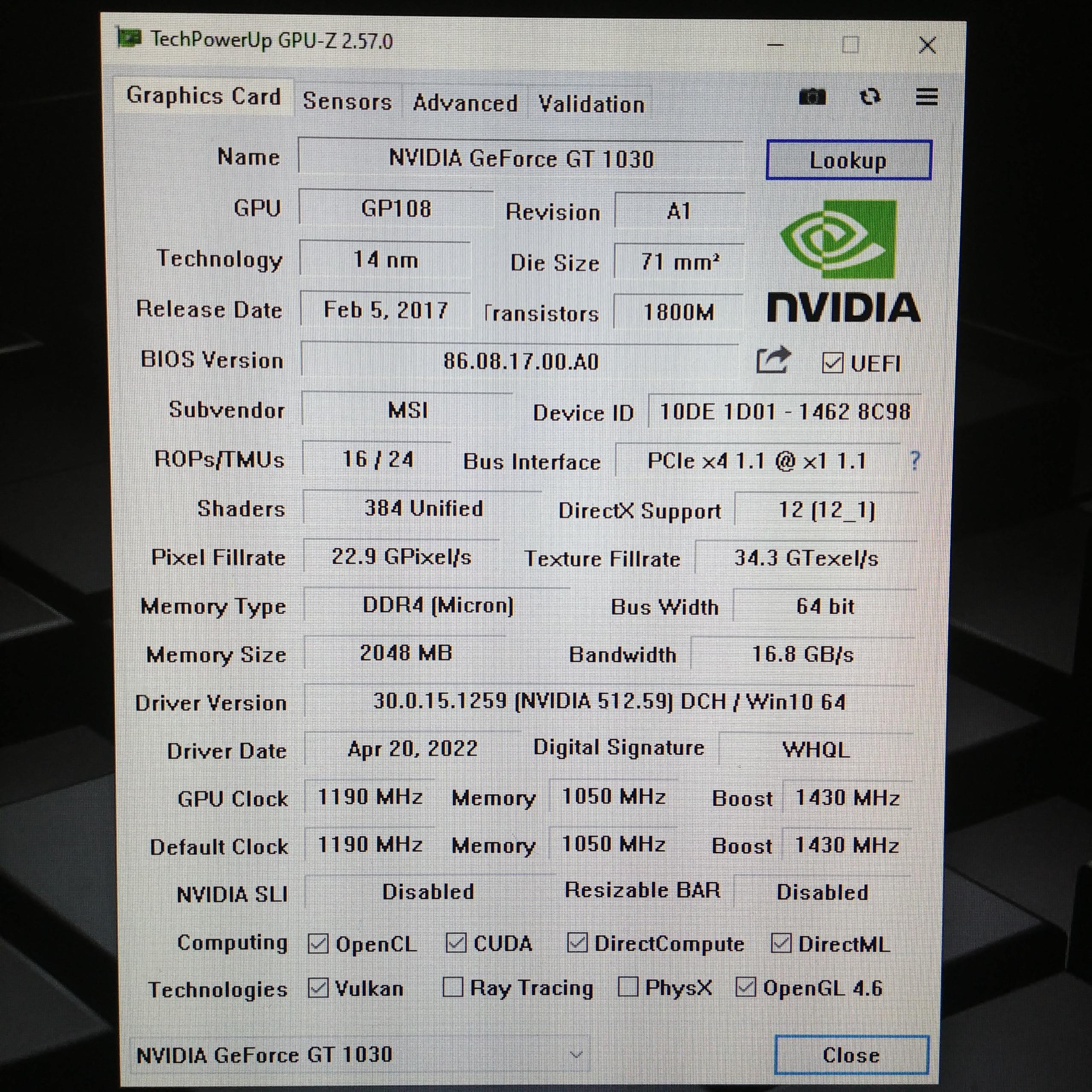Click the refresh icon
Image resolution: width=1092 pixels, height=1092 pixels.
(x=870, y=97)
